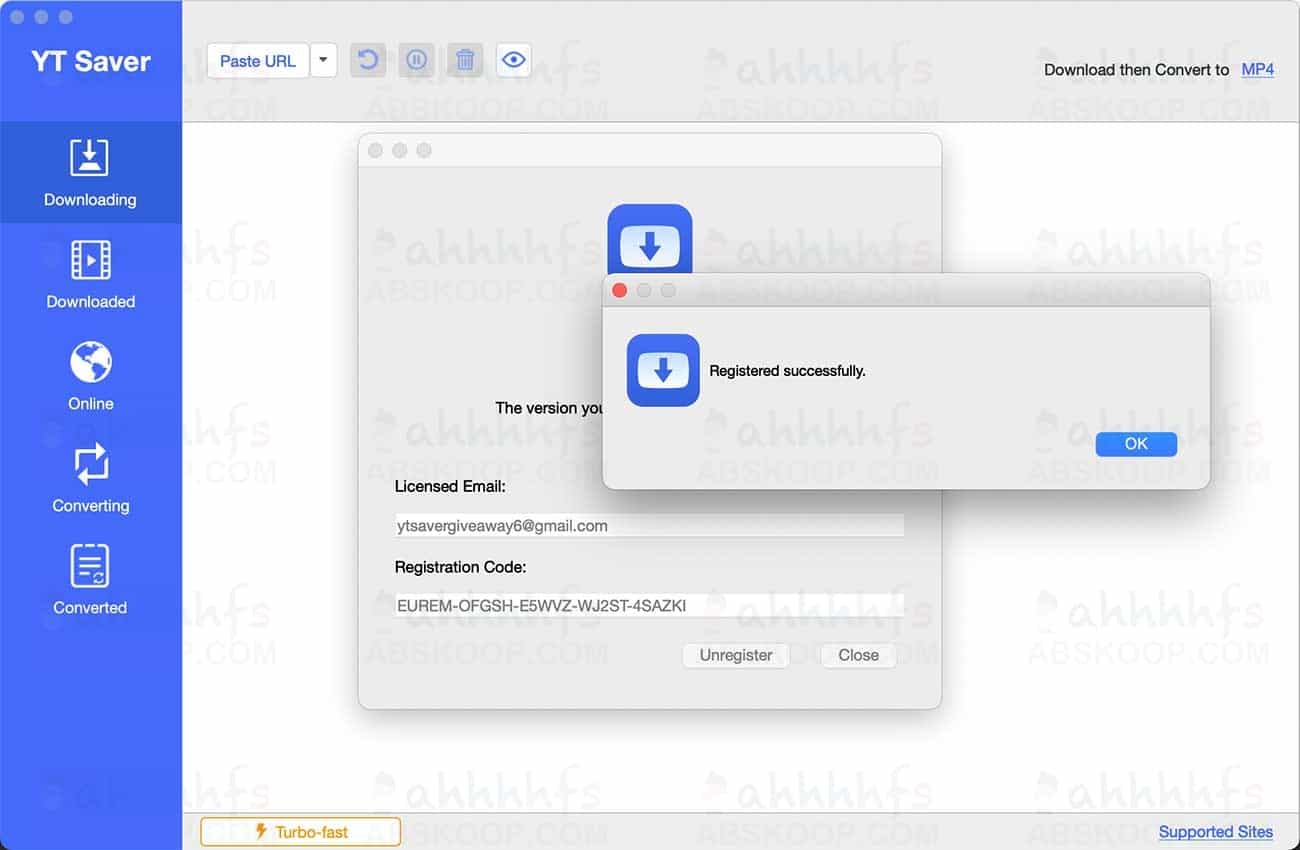Open the Downloaded section in sidebar
The height and width of the screenshot is (850, 1300).
click(x=90, y=274)
